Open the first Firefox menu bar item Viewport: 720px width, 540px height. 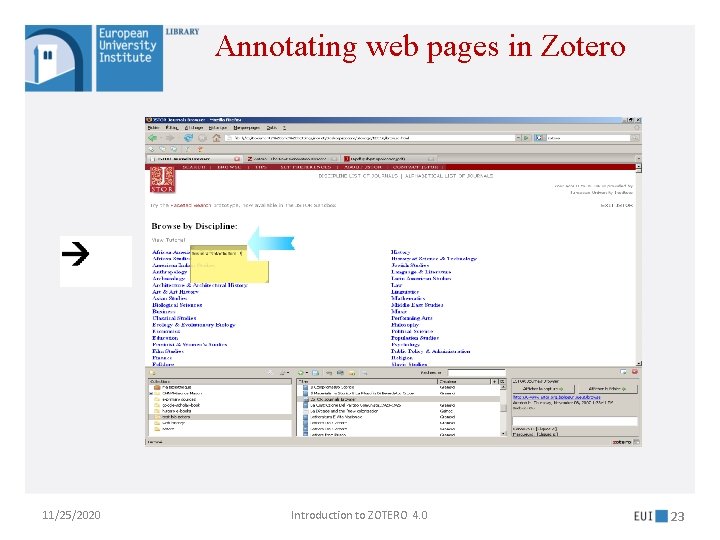pyautogui.click(x=153, y=128)
